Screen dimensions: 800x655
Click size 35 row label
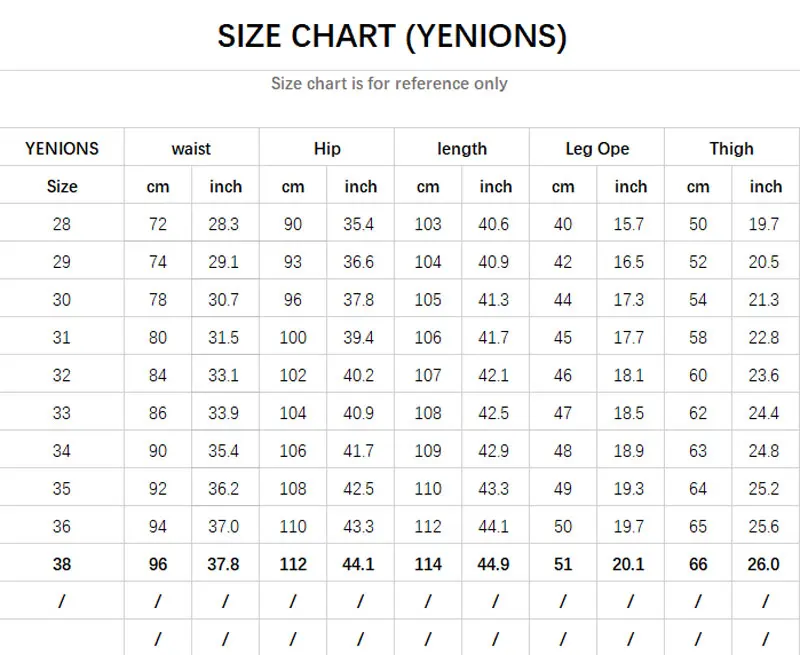[x=62, y=489]
